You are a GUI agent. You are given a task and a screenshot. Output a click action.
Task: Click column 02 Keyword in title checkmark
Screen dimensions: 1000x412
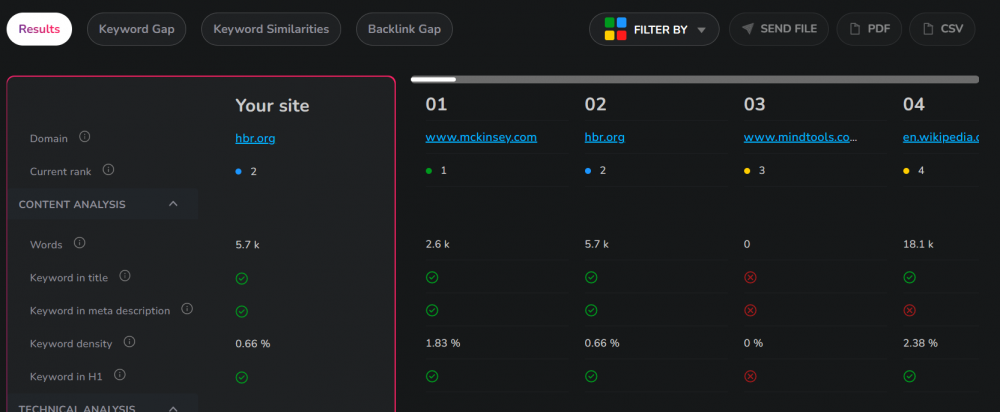coord(591,277)
